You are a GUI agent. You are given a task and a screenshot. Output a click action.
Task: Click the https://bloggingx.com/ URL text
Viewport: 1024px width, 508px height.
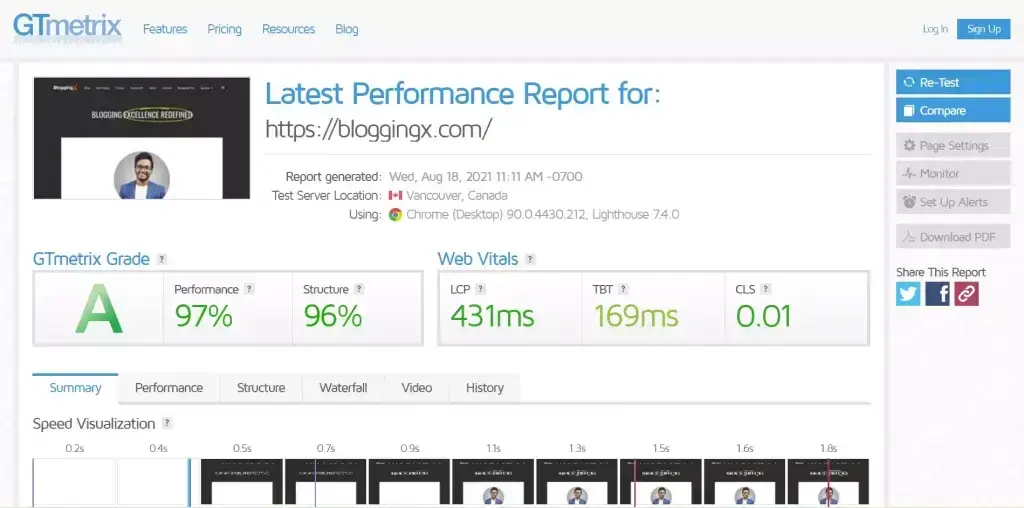[378, 129]
